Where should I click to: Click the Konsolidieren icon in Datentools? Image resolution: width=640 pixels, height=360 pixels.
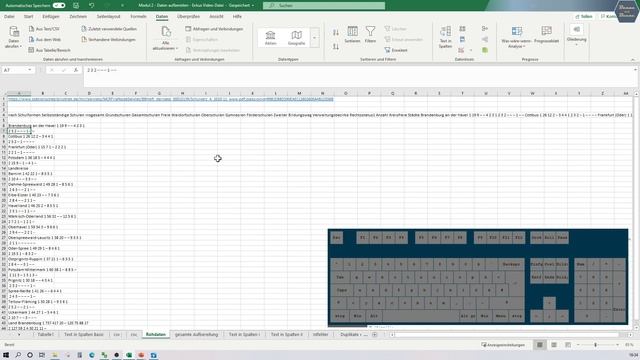pyautogui.click(x=485, y=29)
